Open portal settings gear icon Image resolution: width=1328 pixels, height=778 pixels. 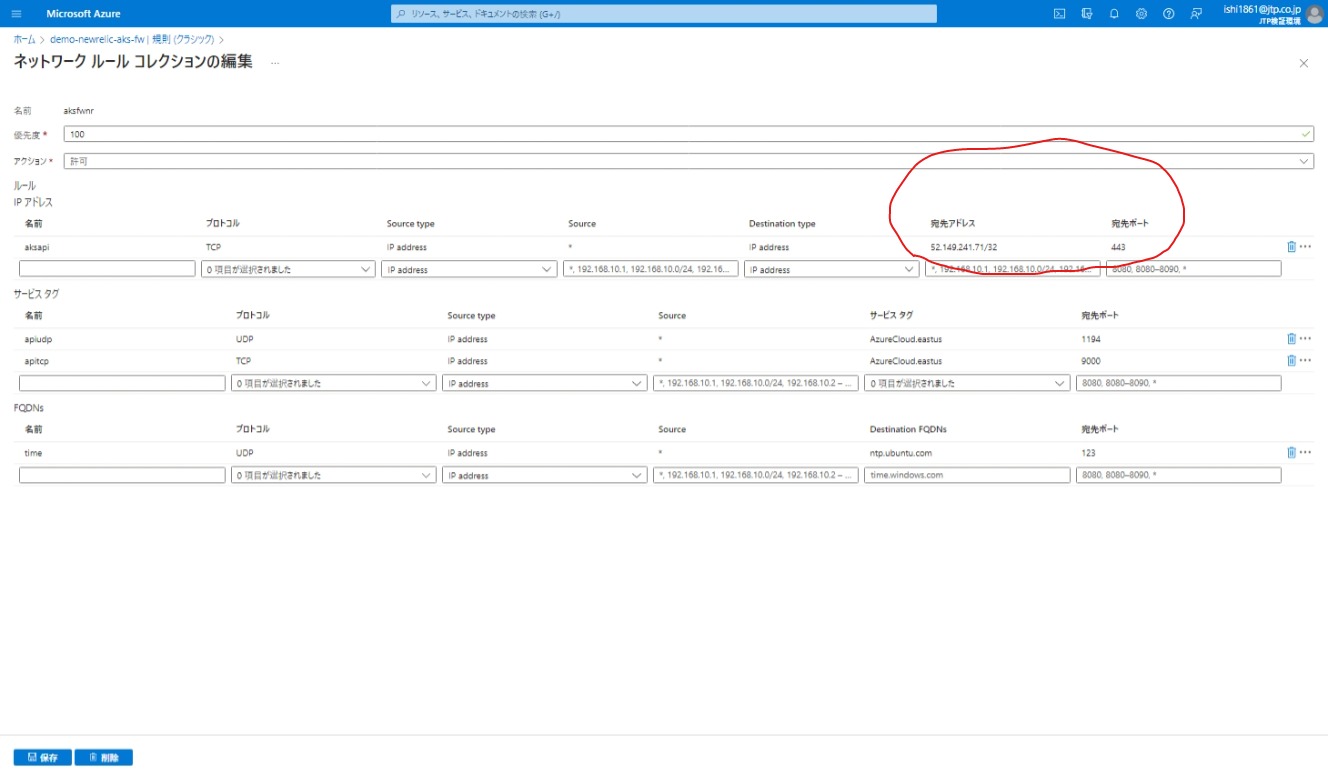click(1141, 14)
